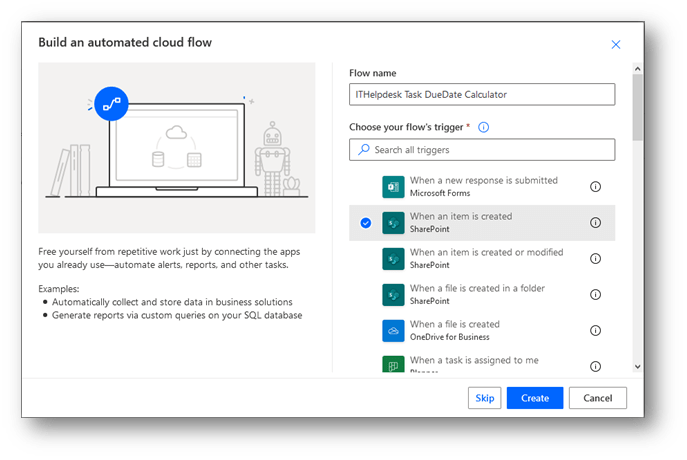Image resolution: width=687 pixels, height=460 pixels.
Task: Open info for item created or modified
Action: 595,259
